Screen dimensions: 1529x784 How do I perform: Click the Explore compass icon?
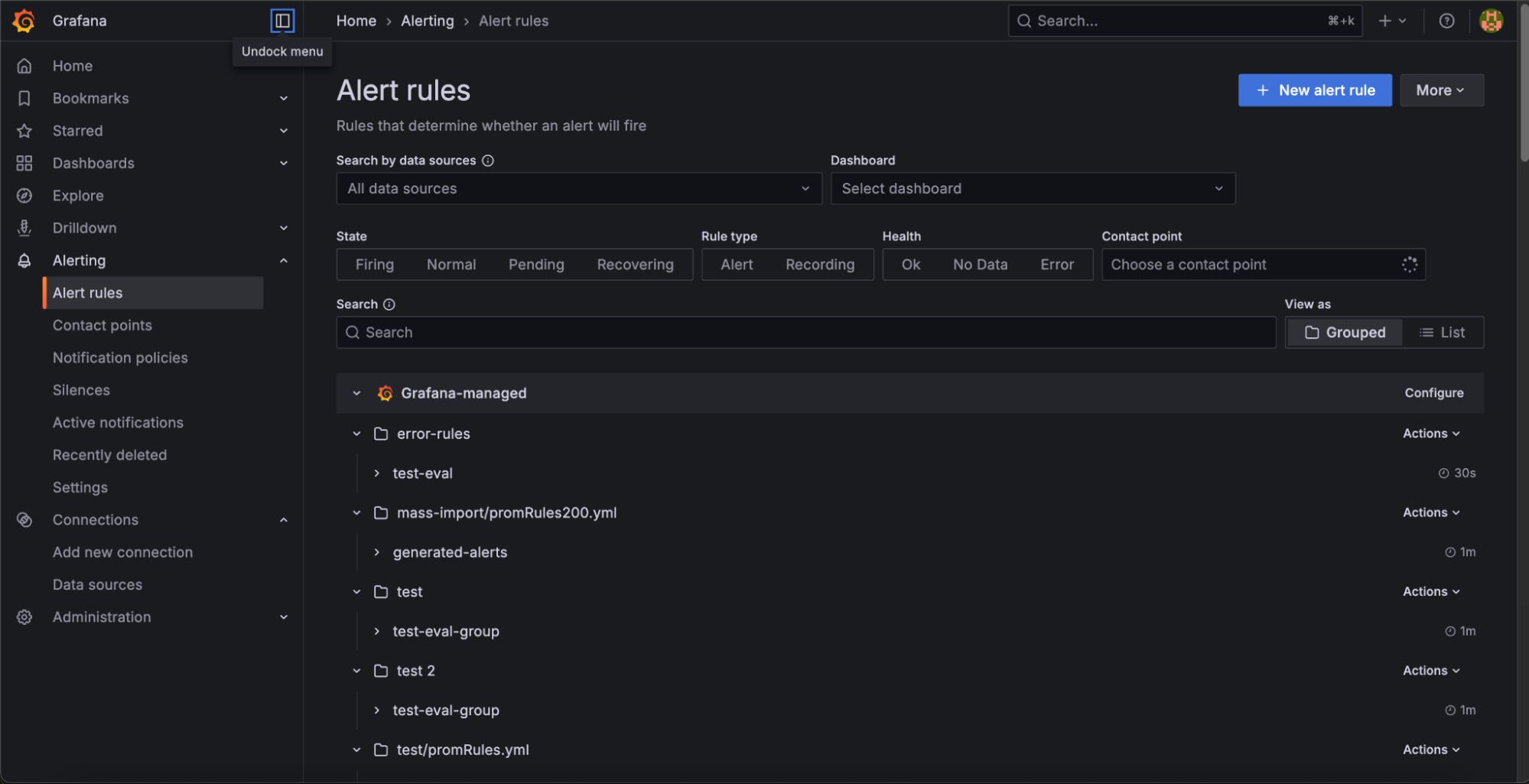24,196
